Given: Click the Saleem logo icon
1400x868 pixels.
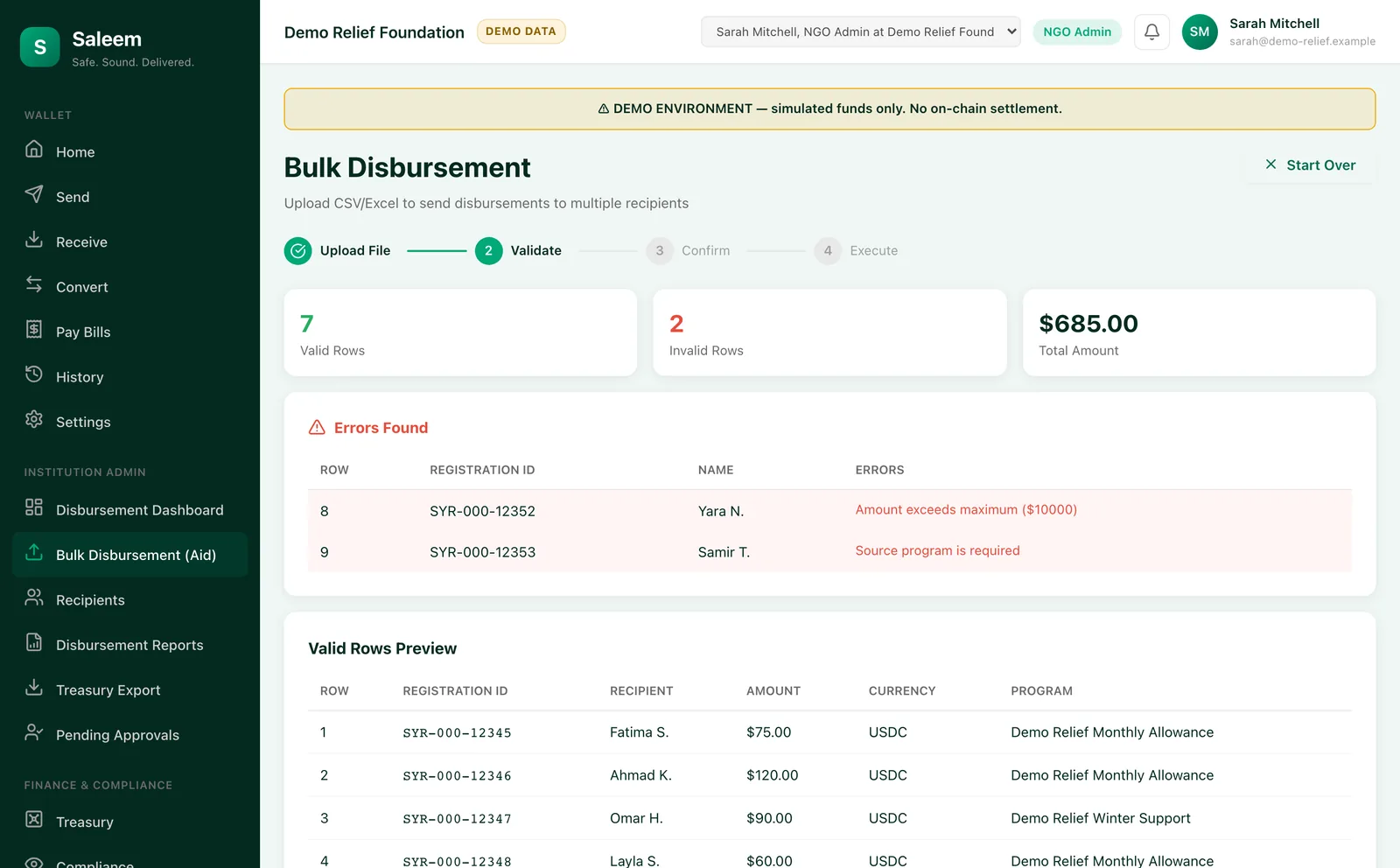Looking at the screenshot, I should tap(39, 47).
